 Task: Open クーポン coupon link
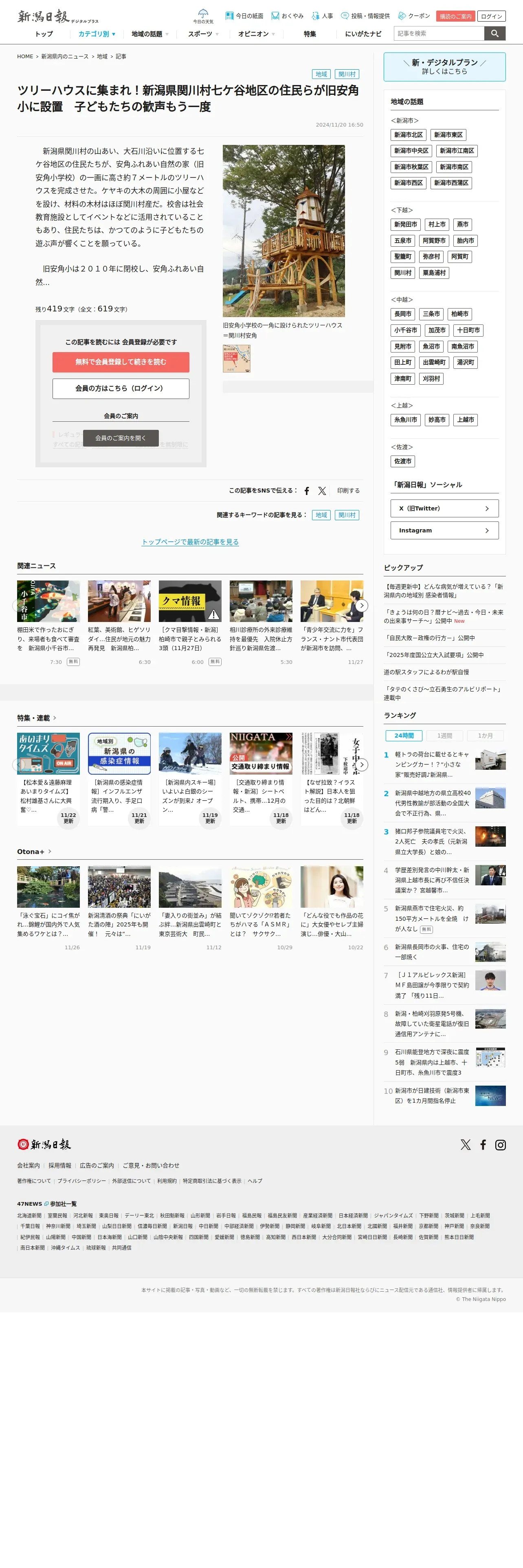click(414, 16)
